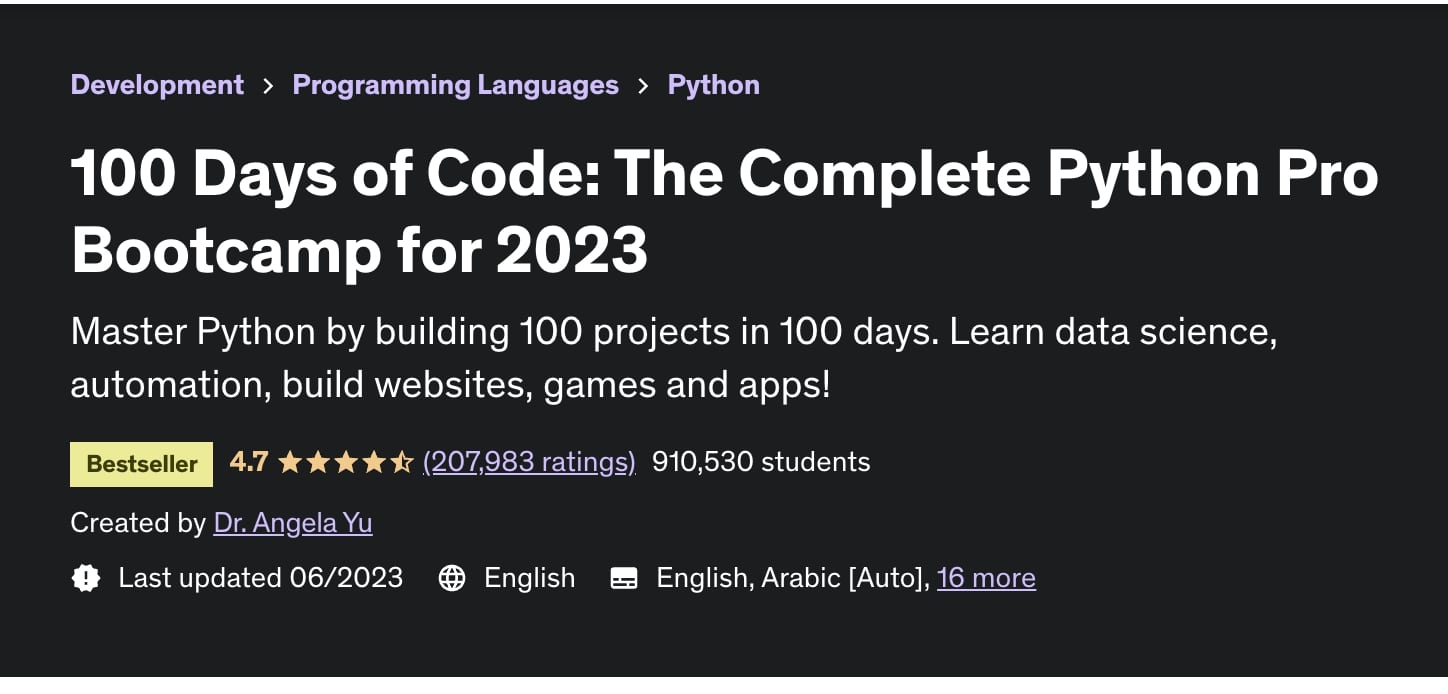Go to Programming Languages breadcrumb
This screenshot has height=694, width=1448.
point(455,85)
